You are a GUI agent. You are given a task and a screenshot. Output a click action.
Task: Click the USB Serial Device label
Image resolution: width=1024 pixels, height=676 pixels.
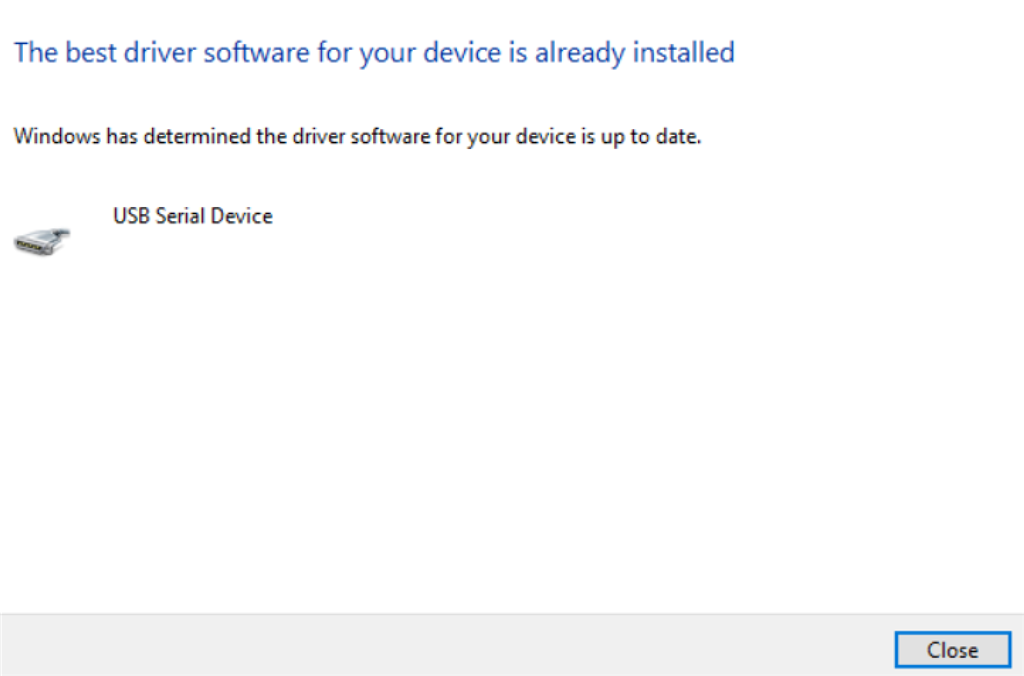[193, 216]
